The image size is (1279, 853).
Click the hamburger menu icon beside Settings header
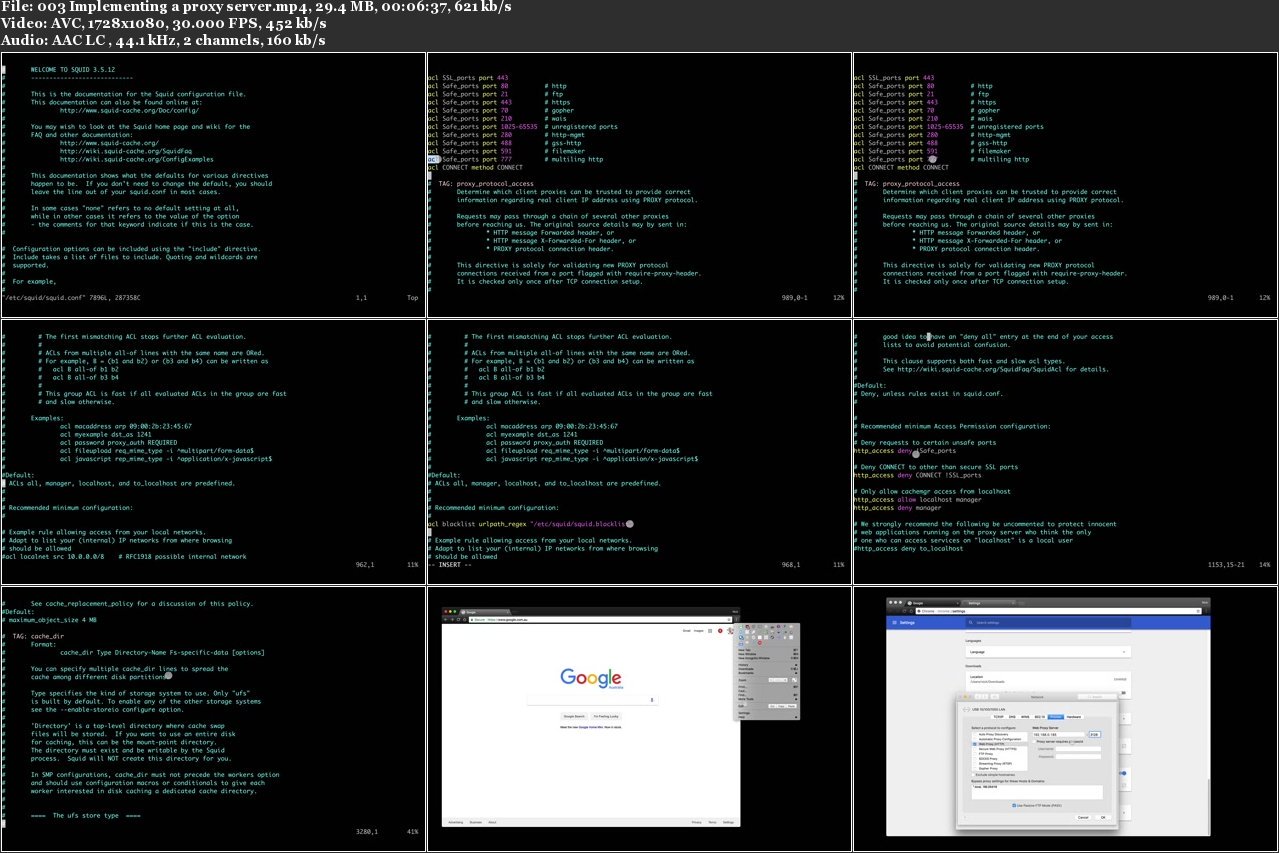click(893, 622)
